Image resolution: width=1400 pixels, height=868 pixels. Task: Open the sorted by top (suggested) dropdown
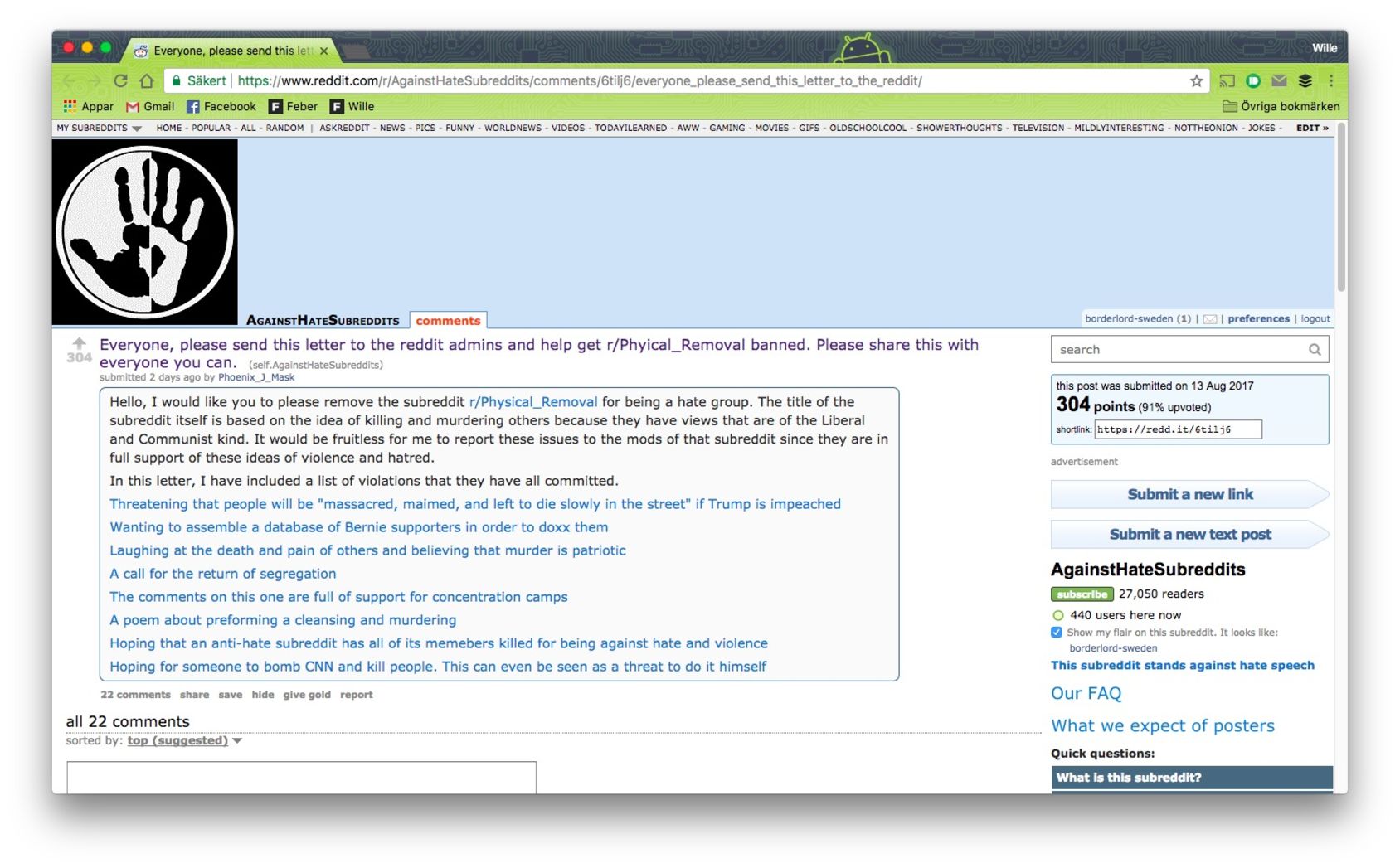click(184, 741)
